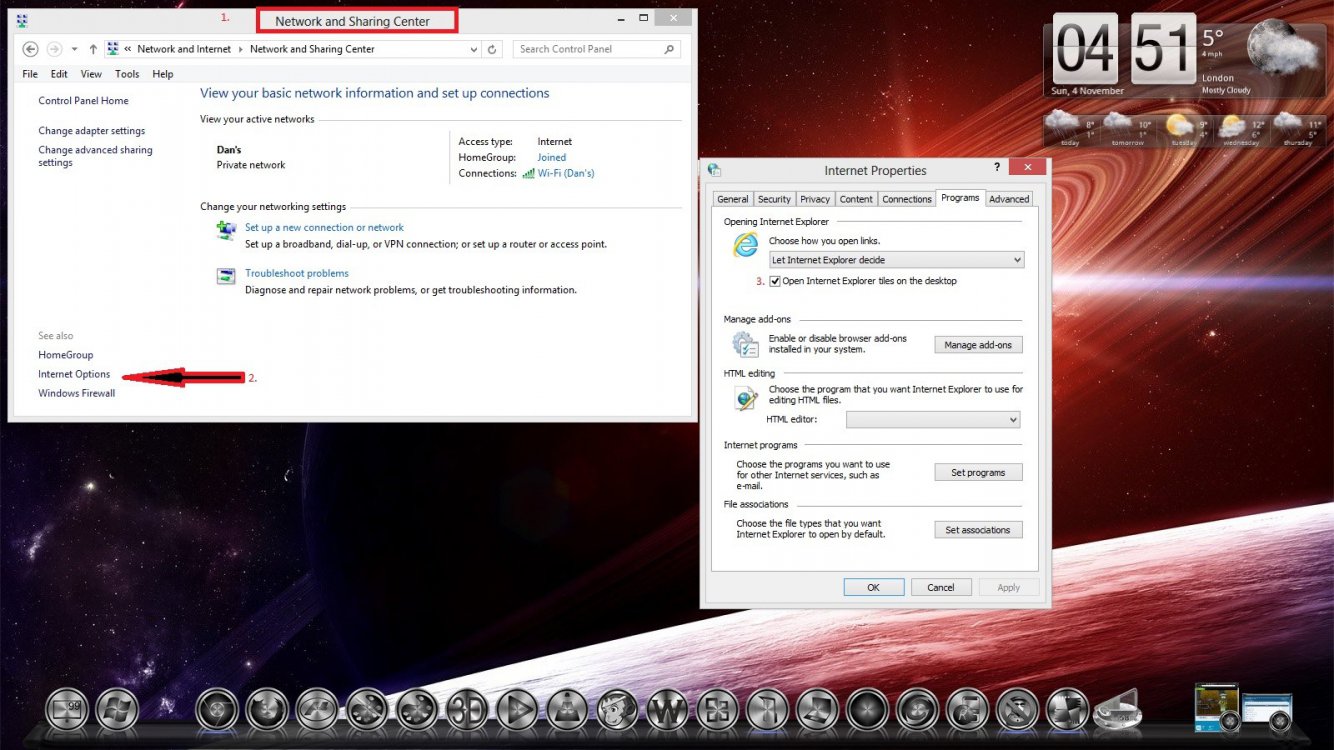Image resolution: width=1334 pixels, height=750 pixels.
Task: Open Set up a new connection or network
Action: point(325,228)
